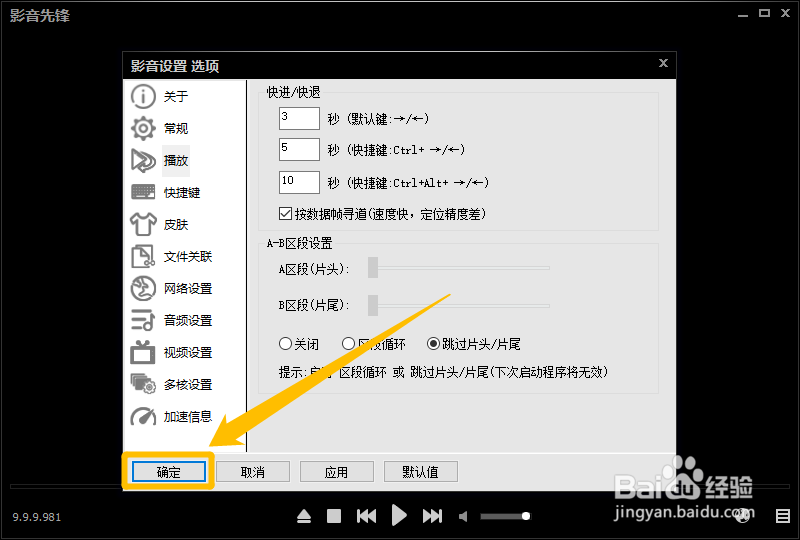
Task: Toggle 按数据帧寻道 checkbox
Action: click(x=285, y=214)
